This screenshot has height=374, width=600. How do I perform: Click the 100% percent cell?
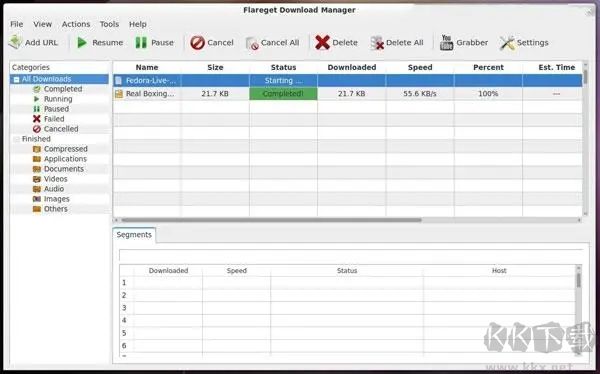point(488,93)
